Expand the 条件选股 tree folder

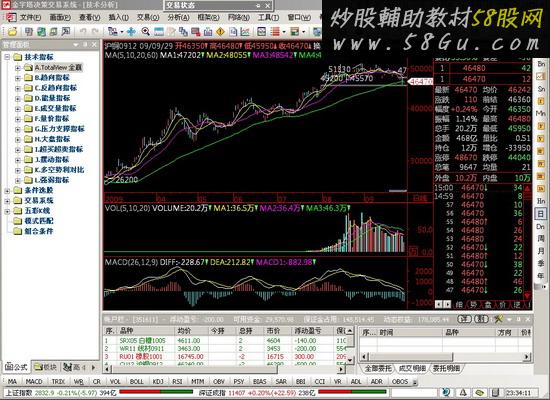point(7,191)
